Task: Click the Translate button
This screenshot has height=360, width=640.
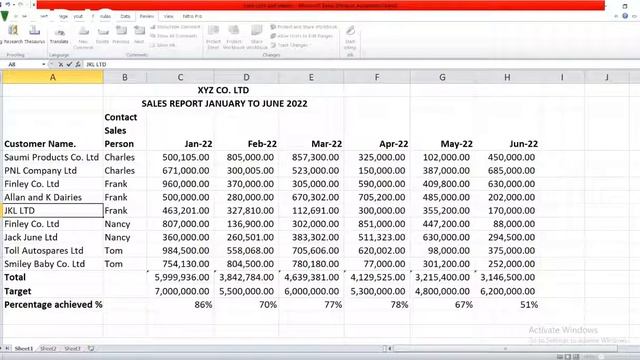Action: tap(59, 35)
